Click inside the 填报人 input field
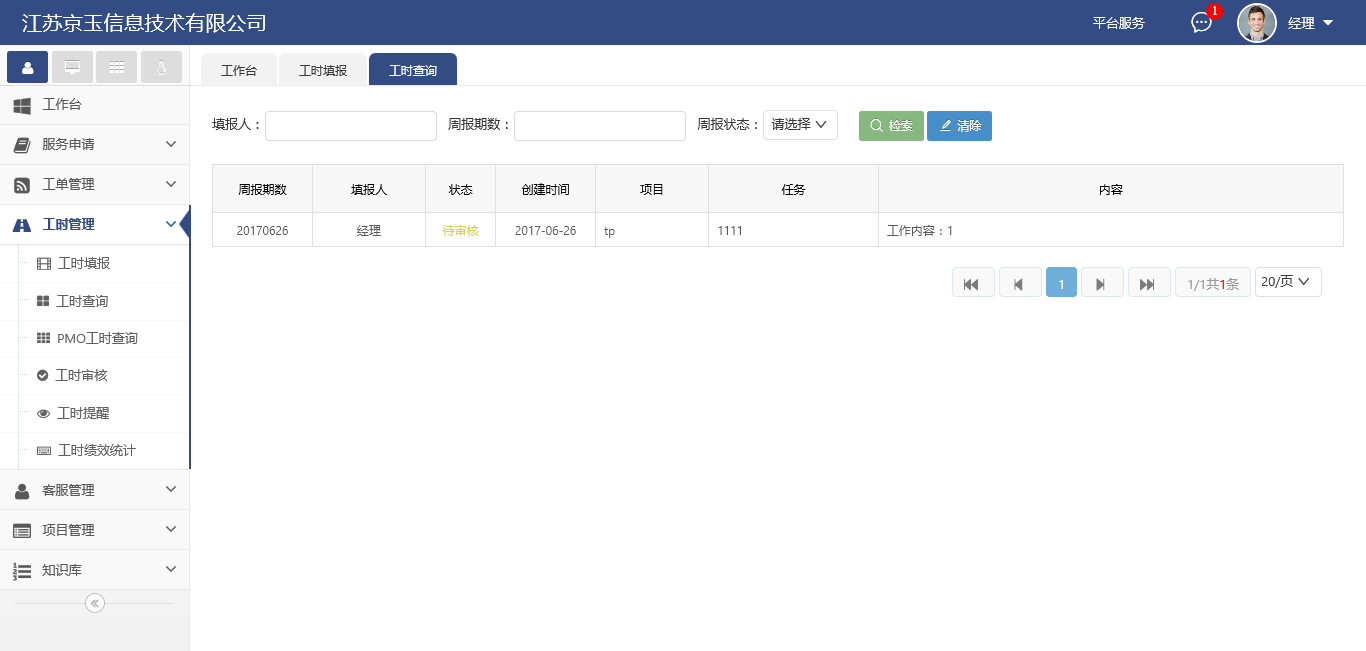1366x651 pixels. tap(350, 125)
